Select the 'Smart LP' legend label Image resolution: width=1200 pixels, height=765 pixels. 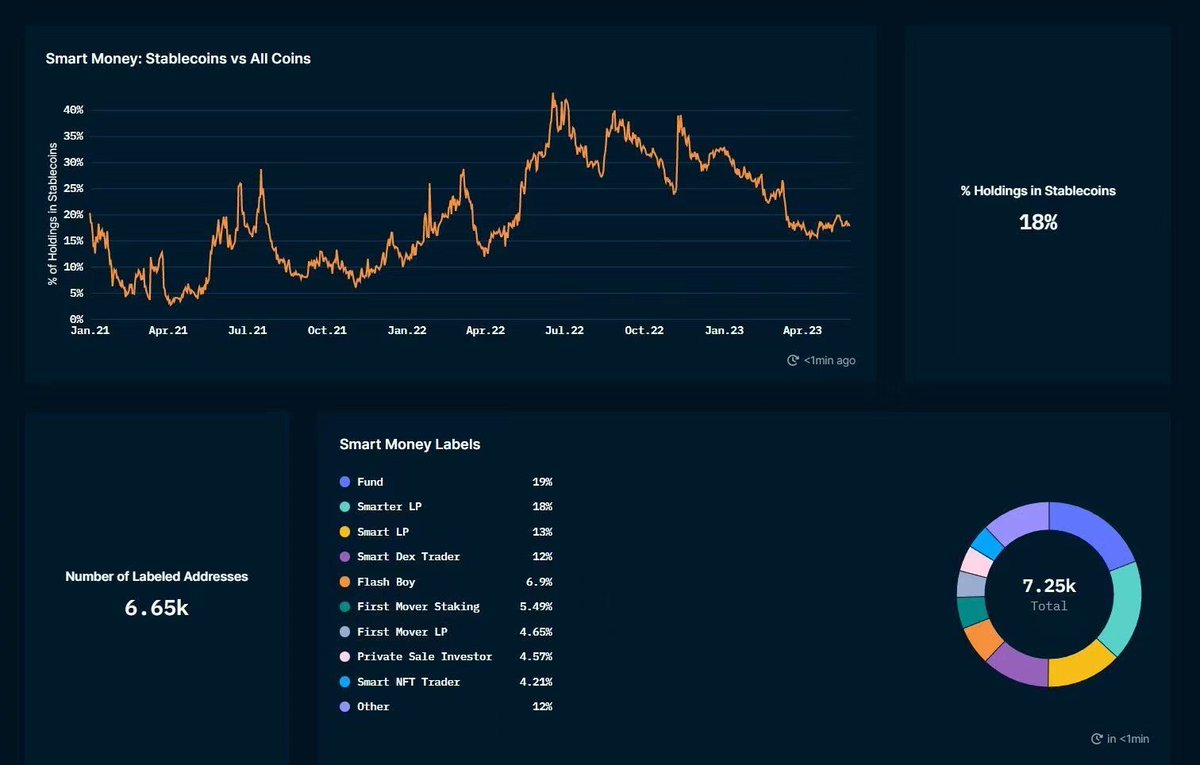pos(383,532)
